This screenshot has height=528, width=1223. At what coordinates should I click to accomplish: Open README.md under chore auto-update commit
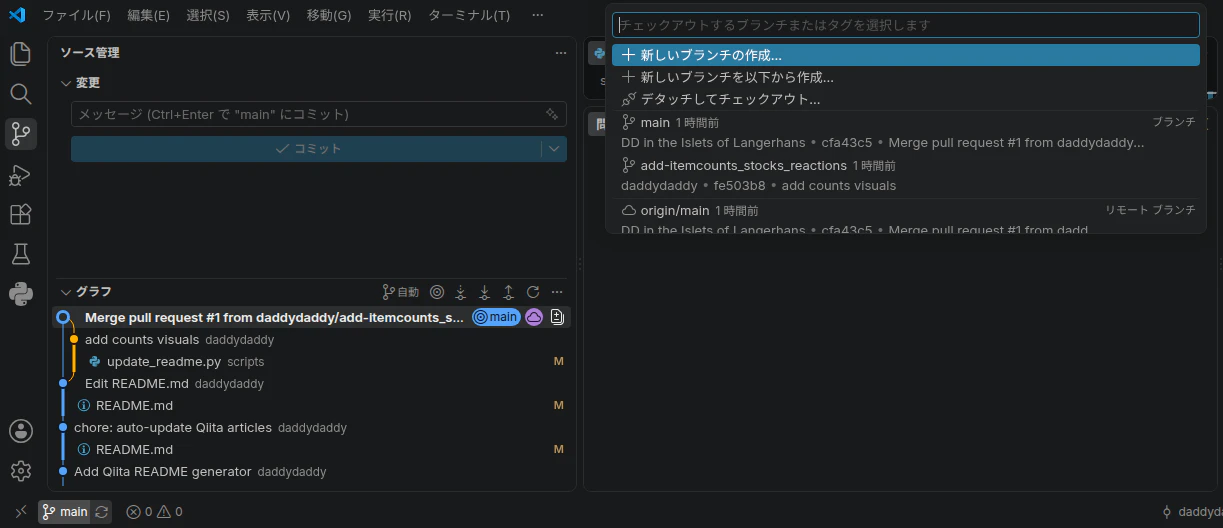(x=312, y=449)
